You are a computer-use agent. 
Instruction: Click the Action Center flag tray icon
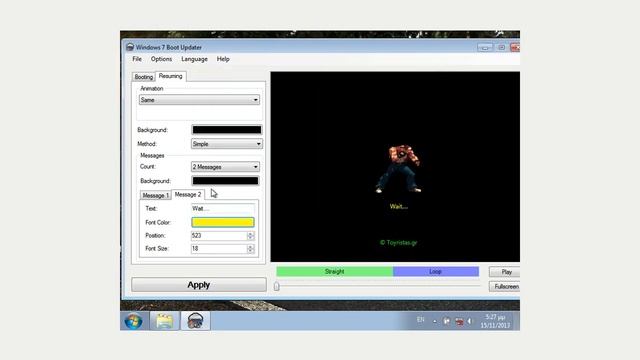[x=446, y=321]
